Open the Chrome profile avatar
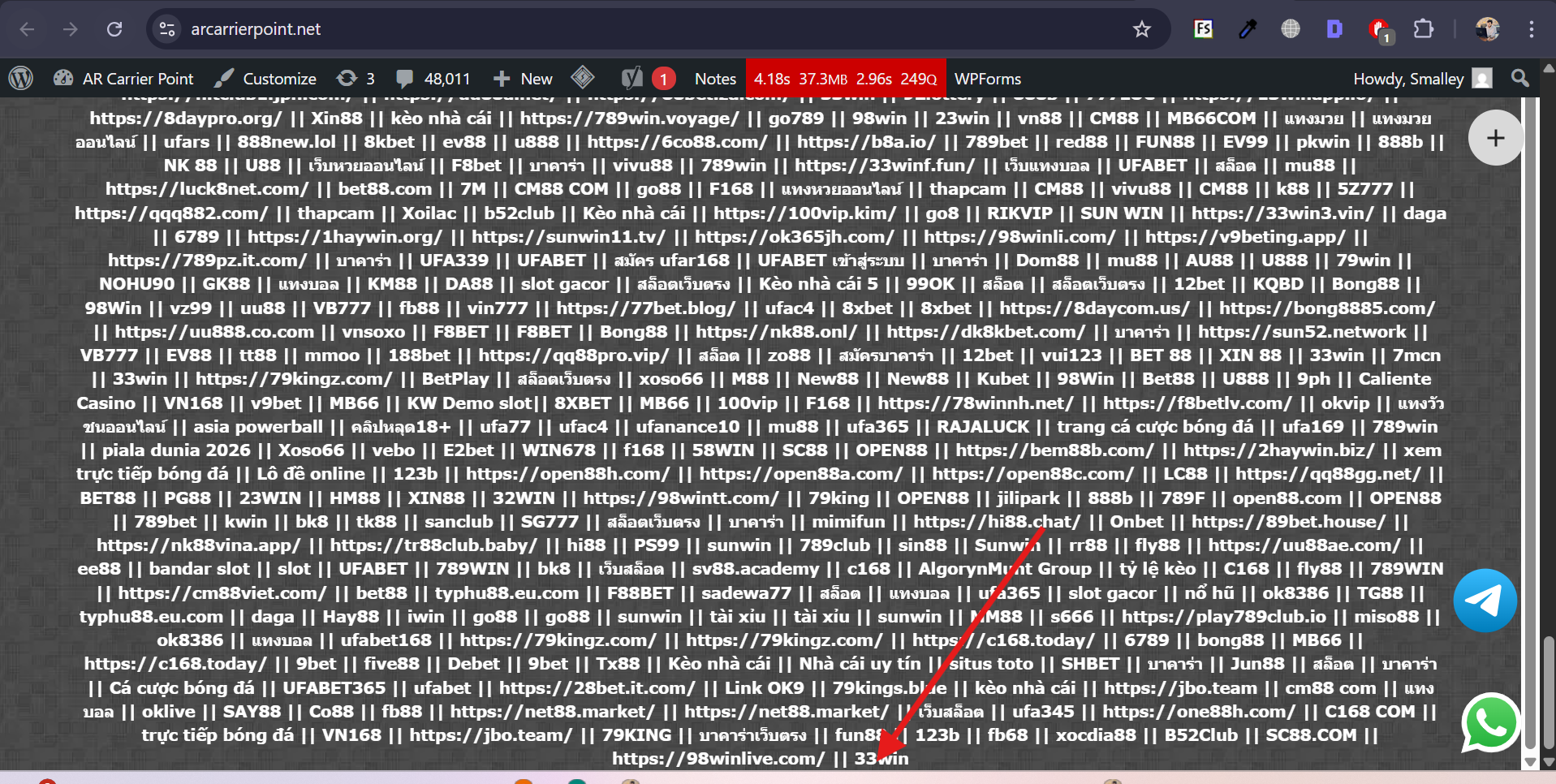Image resolution: width=1556 pixels, height=784 pixels. [1488, 29]
